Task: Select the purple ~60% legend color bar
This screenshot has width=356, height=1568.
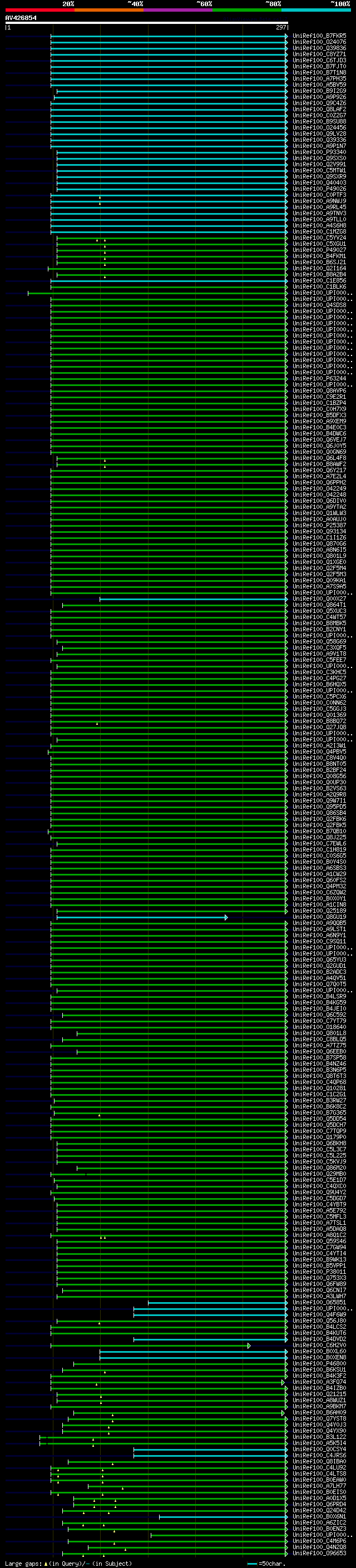Action: tap(177, 10)
